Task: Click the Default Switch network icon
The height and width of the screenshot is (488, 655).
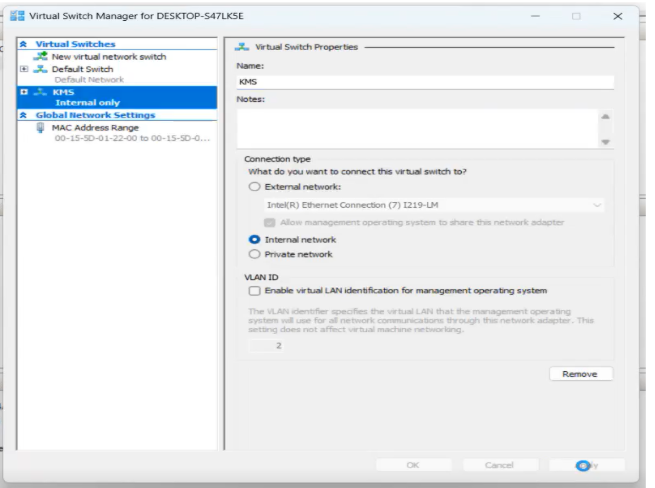Action: [x=40, y=69]
